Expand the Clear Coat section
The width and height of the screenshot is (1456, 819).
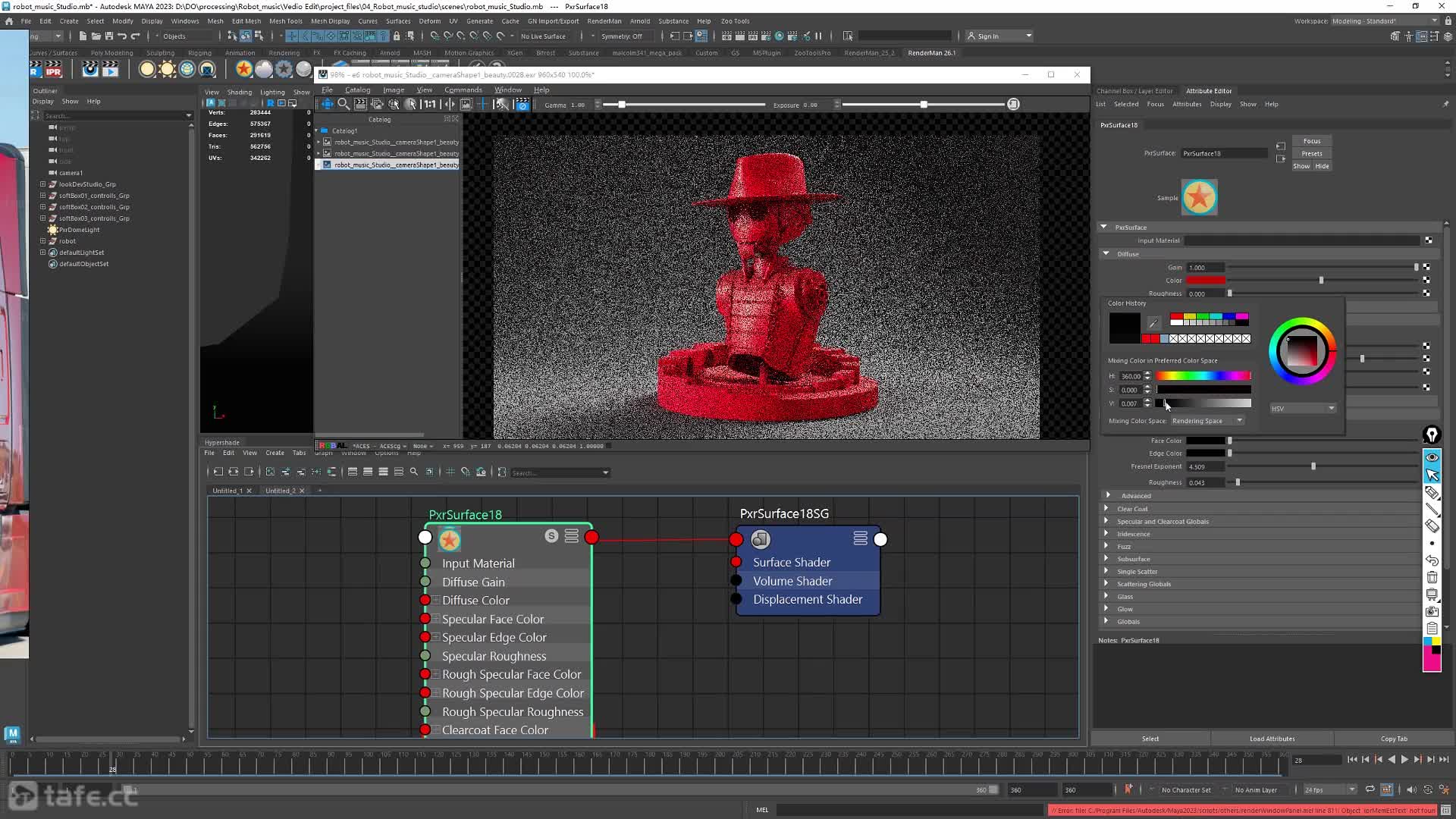(1106, 508)
